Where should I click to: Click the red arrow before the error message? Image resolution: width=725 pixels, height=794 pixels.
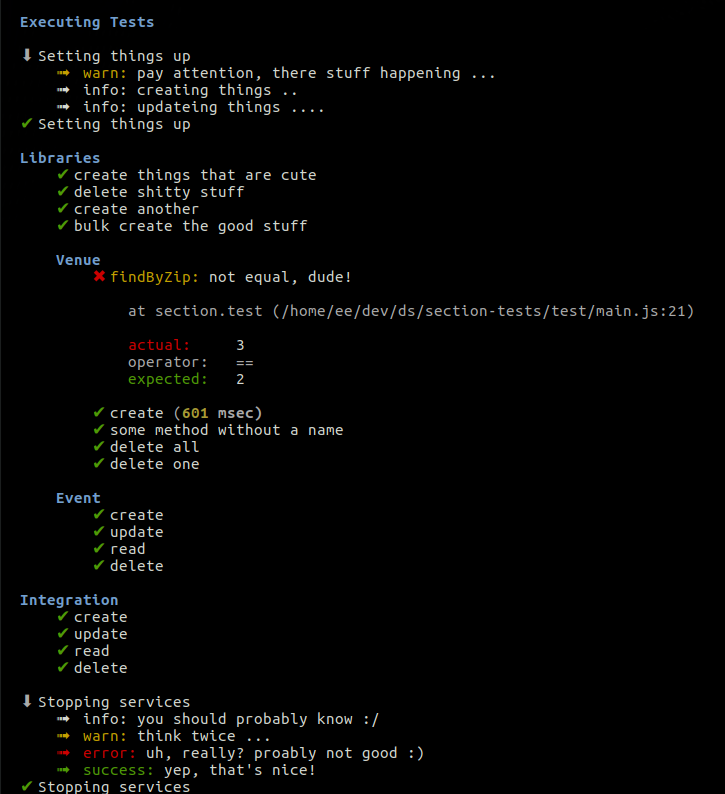coord(63,753)
